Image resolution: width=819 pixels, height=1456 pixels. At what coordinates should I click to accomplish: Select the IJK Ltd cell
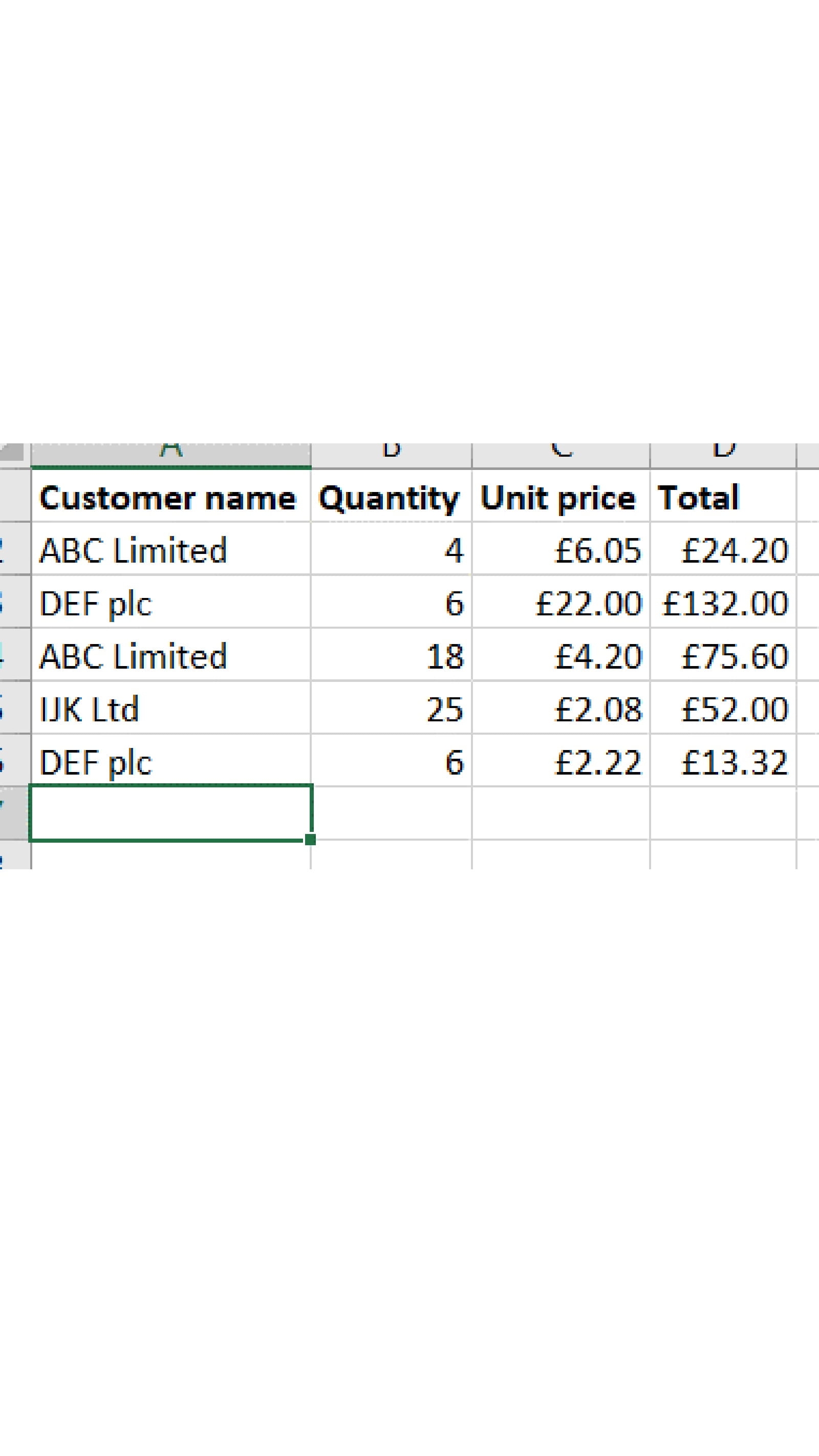pos(170,709)
